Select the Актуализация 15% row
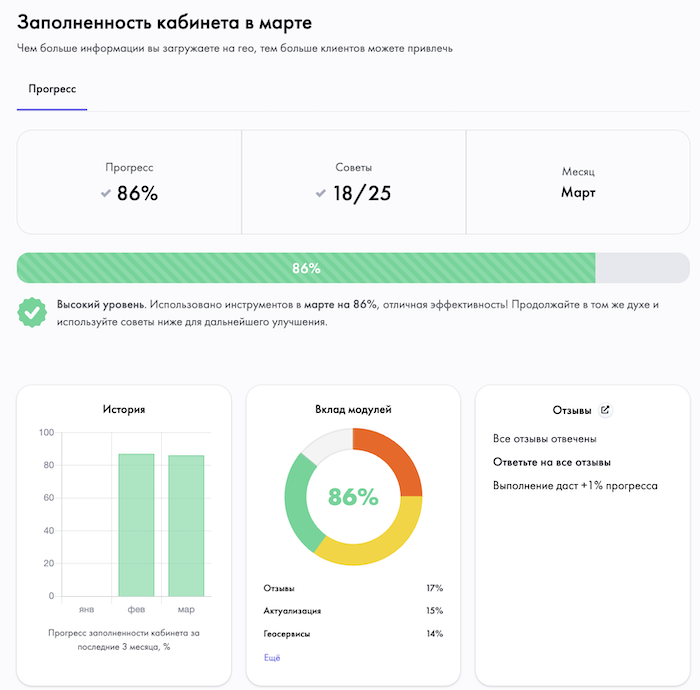The image size is (700, 690). 353,611
